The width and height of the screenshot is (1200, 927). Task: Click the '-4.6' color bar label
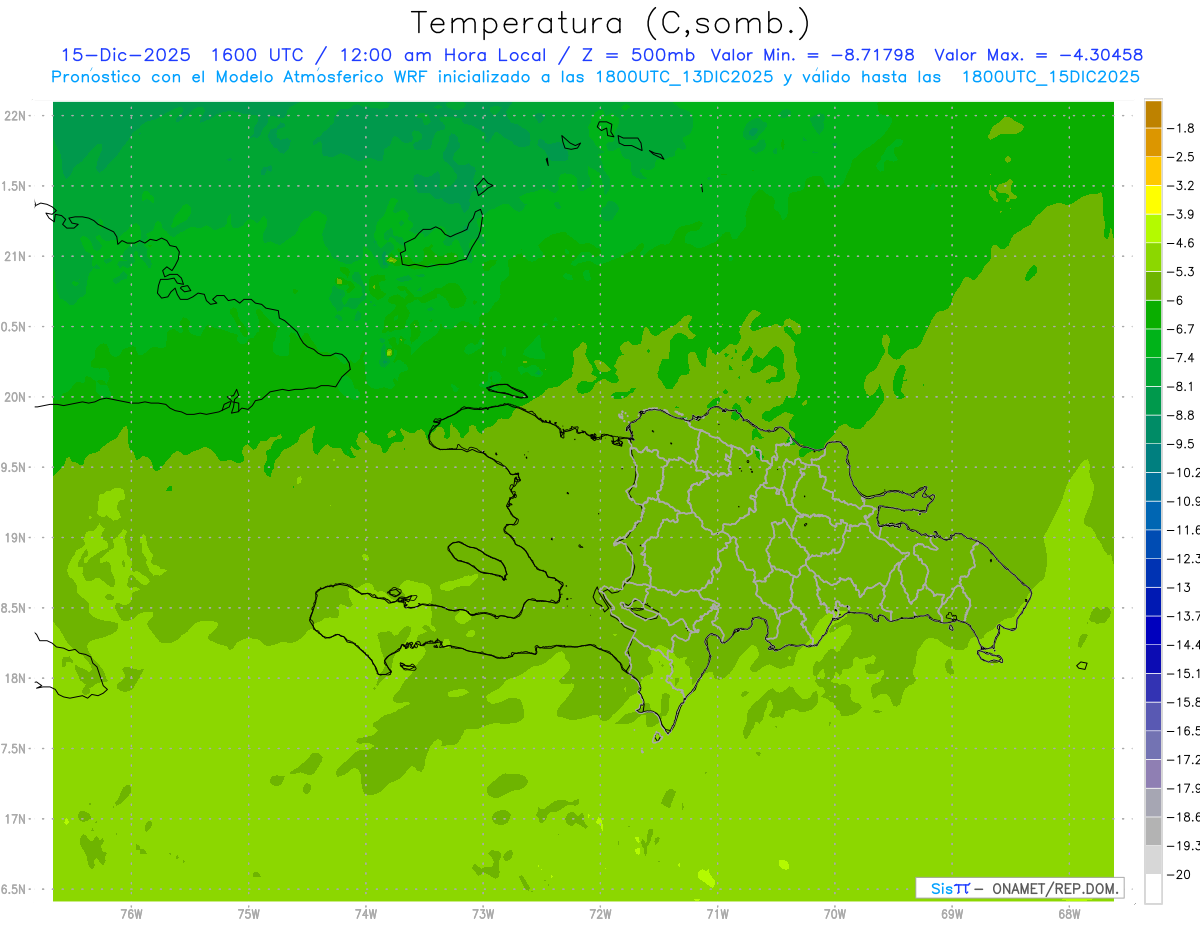(x=1180, y=243)
